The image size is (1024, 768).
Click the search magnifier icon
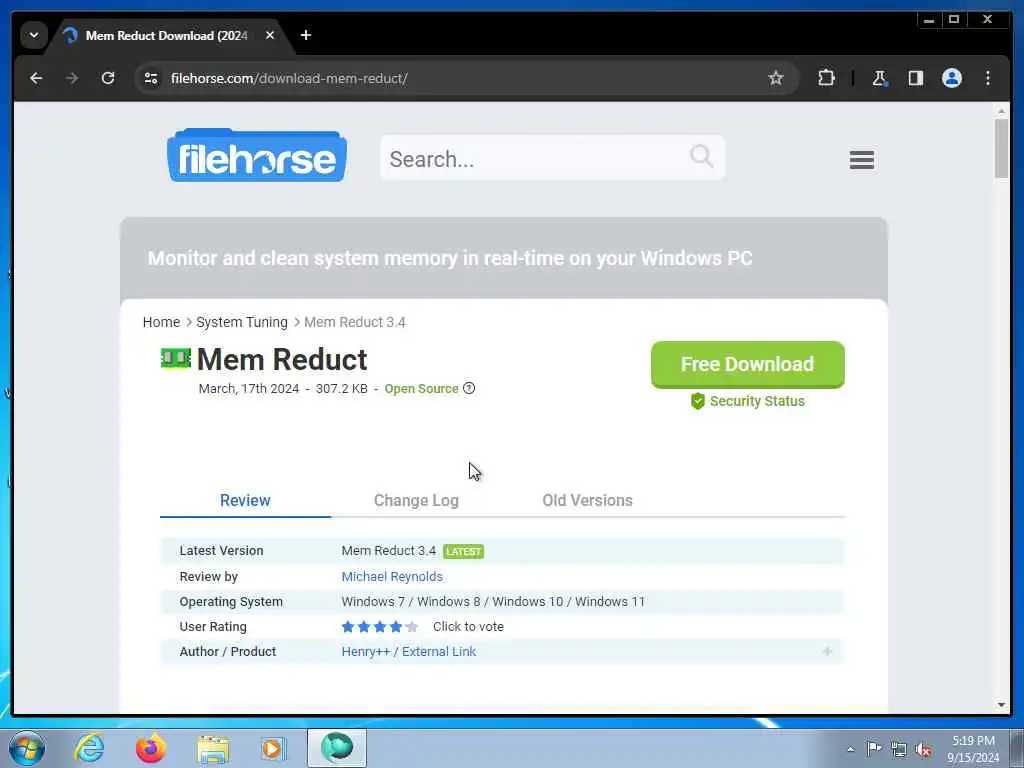point(701,156)
